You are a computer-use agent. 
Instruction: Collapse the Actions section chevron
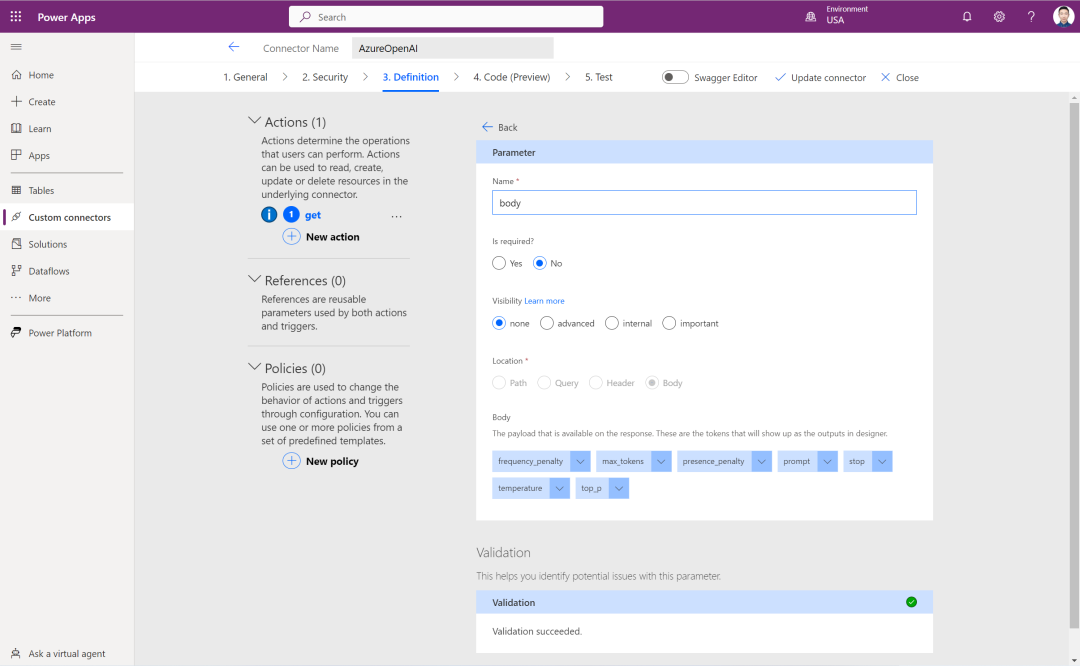click(254, 121)
